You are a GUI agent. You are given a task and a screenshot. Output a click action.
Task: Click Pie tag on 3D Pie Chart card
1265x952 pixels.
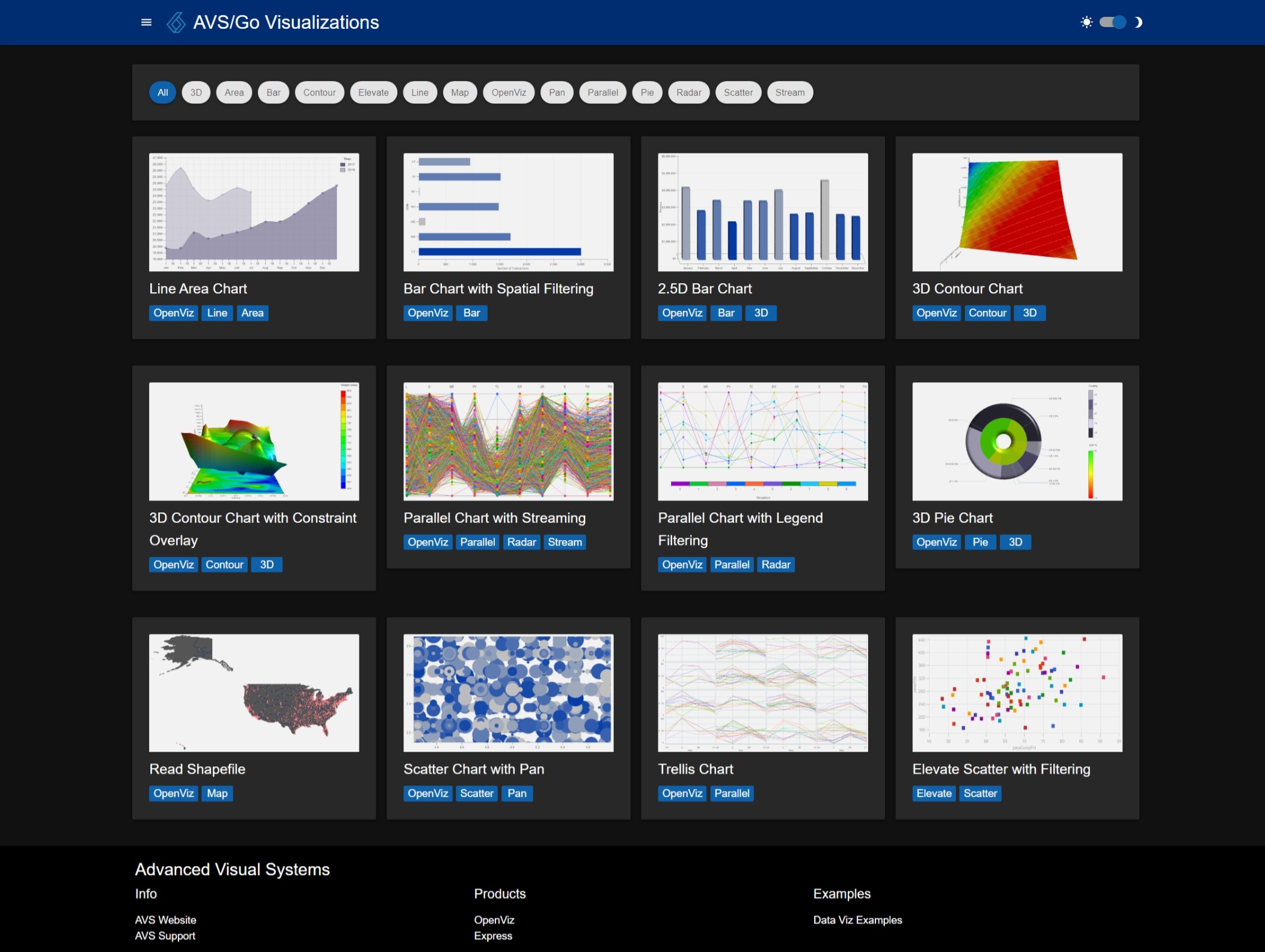click(x=980, y=542)
